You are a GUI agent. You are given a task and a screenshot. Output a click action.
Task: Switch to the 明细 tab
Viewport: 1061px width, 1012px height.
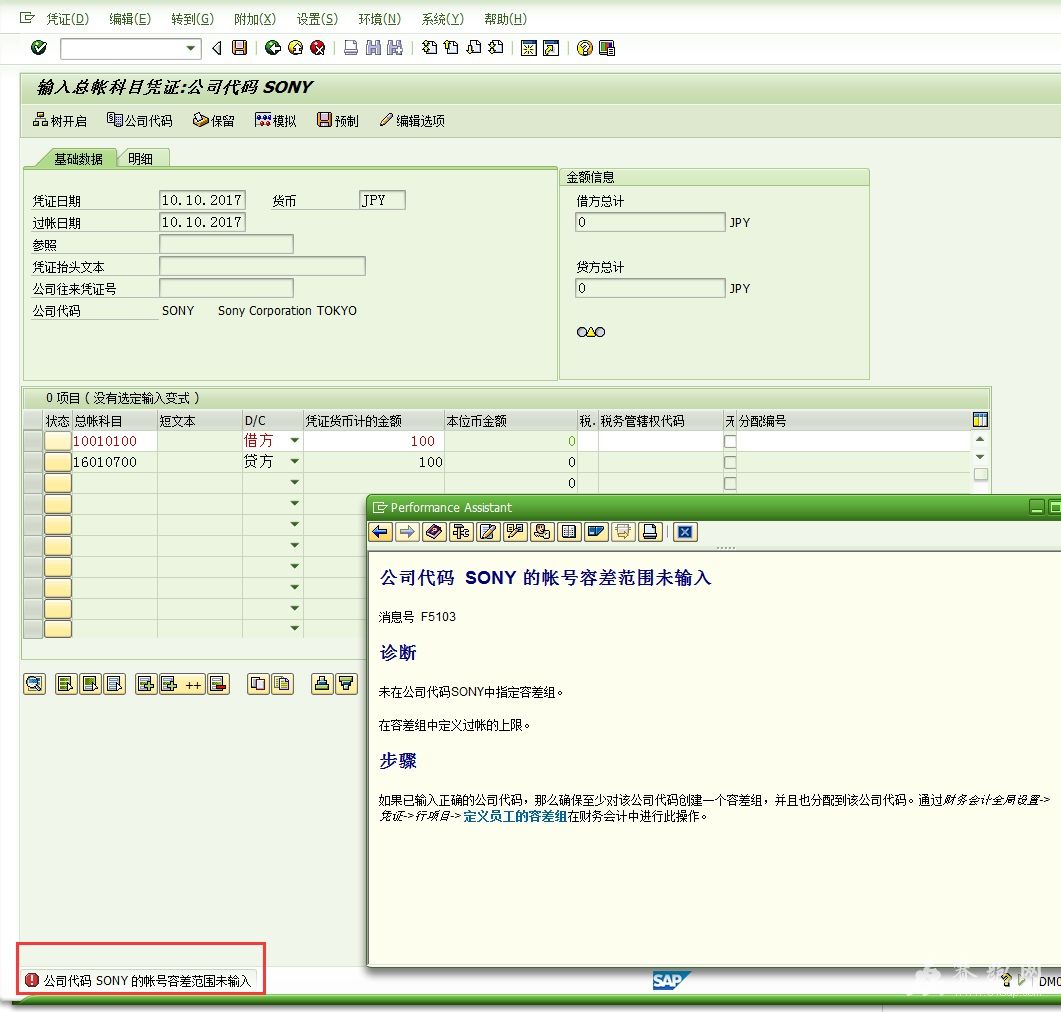pyautogui.click(x=141, y=158)
